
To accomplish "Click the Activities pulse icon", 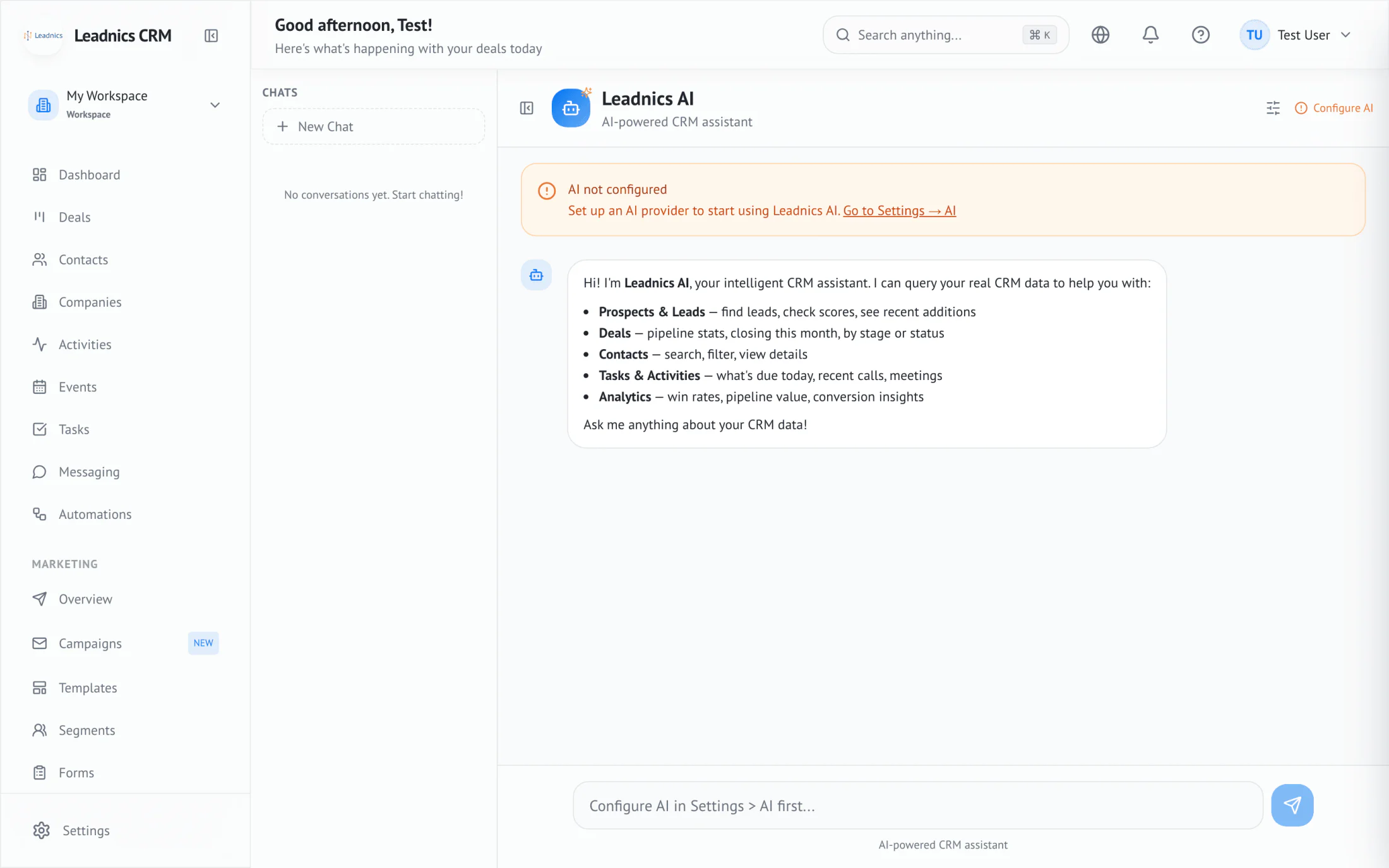I will pos(39,345).
